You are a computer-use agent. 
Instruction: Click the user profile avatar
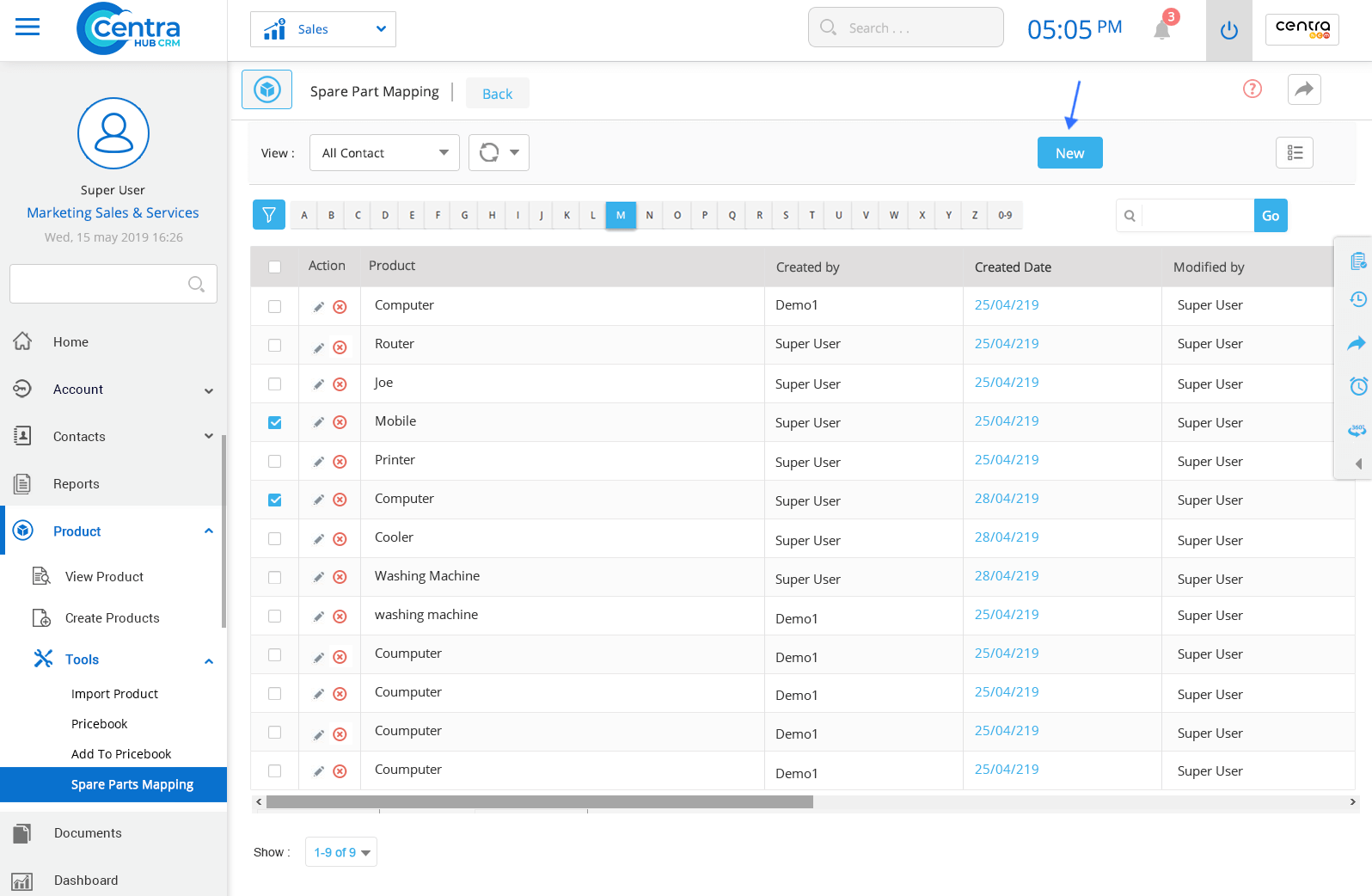[113, 133]
